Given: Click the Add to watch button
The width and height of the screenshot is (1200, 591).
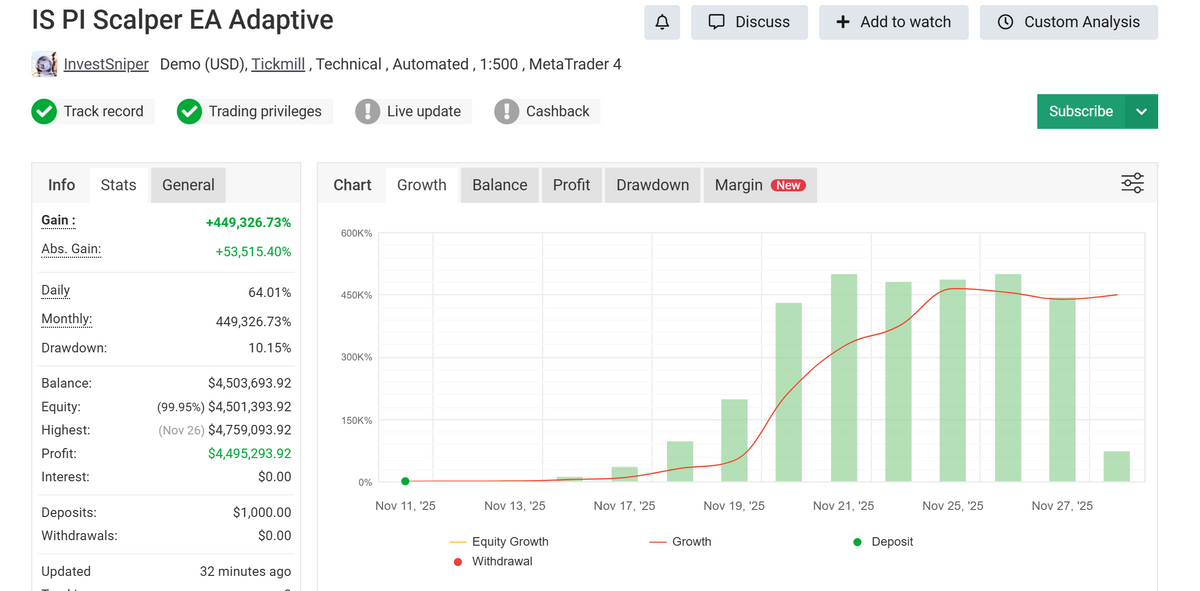Looking at the screenshot, I should coord(893,22).
